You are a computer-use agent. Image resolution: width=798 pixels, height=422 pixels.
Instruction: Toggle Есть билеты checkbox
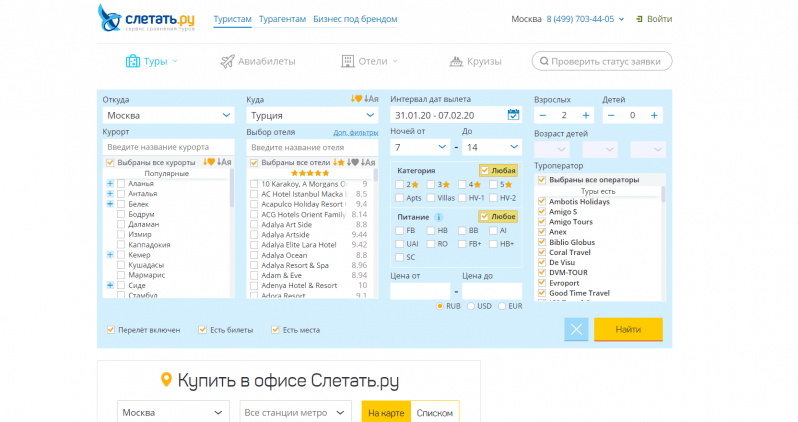pos(203,330)
